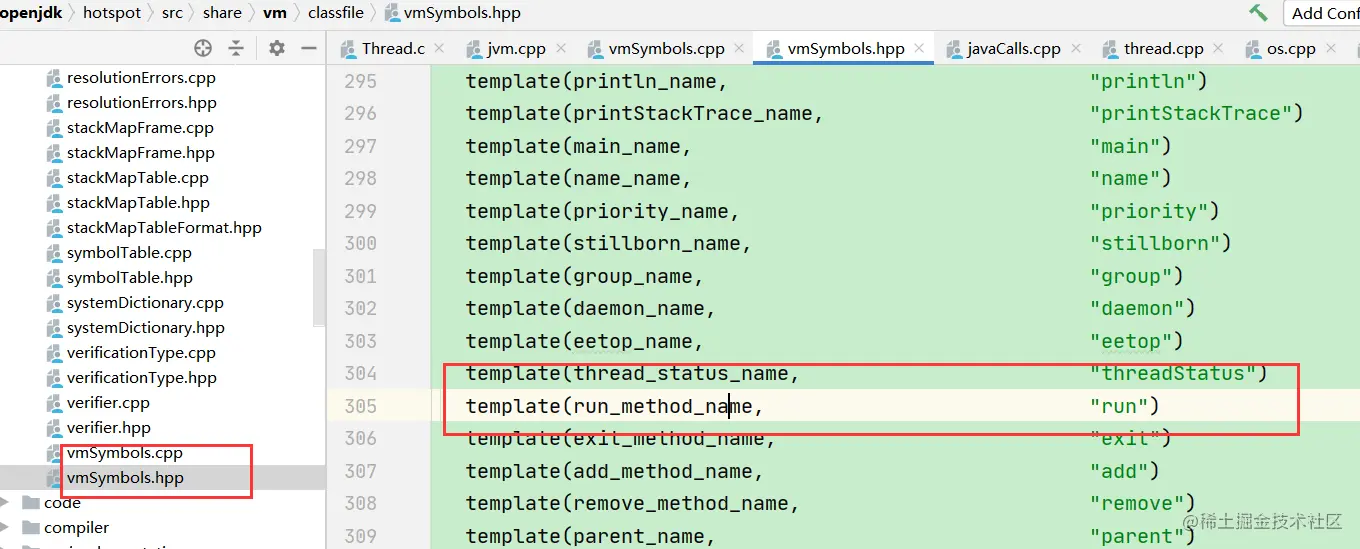Switch to the vmSymbols.cpp tab

pos(666,49)
